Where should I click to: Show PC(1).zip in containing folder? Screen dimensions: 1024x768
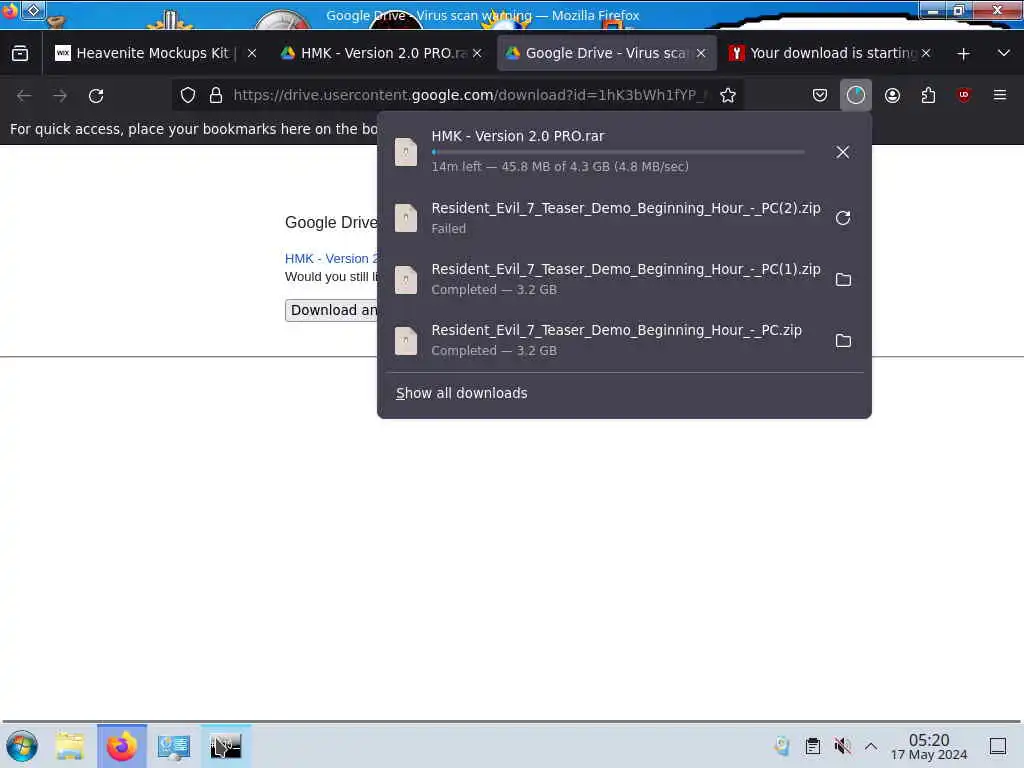coord(843,280)
